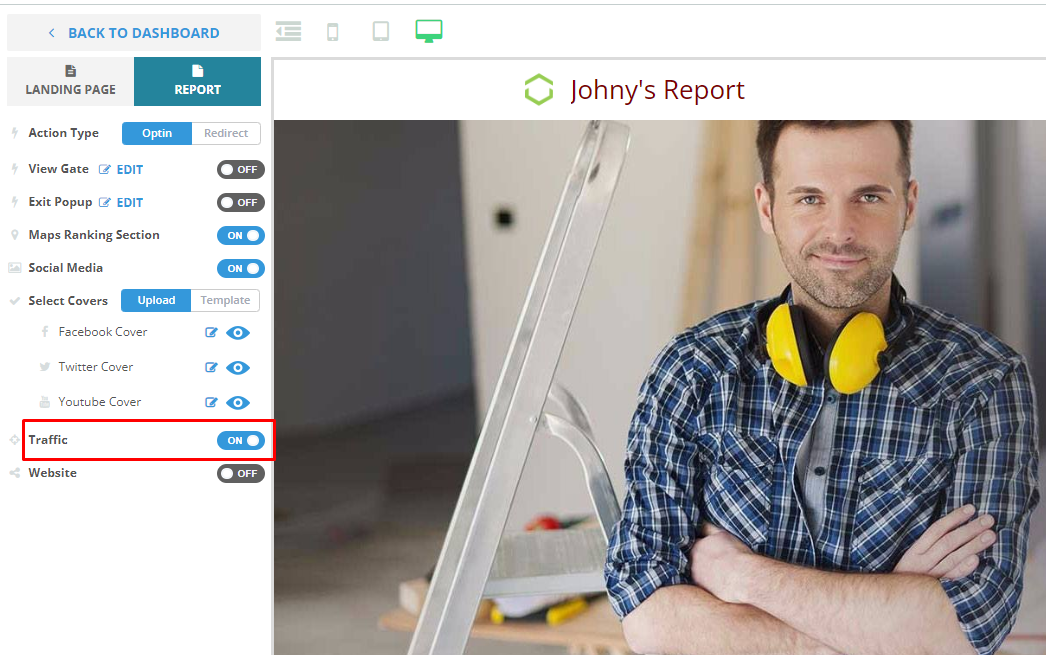Turn on the View Gate switch
The height and width of the screenshot is (655, 1046).
click(x=241, y=170)
